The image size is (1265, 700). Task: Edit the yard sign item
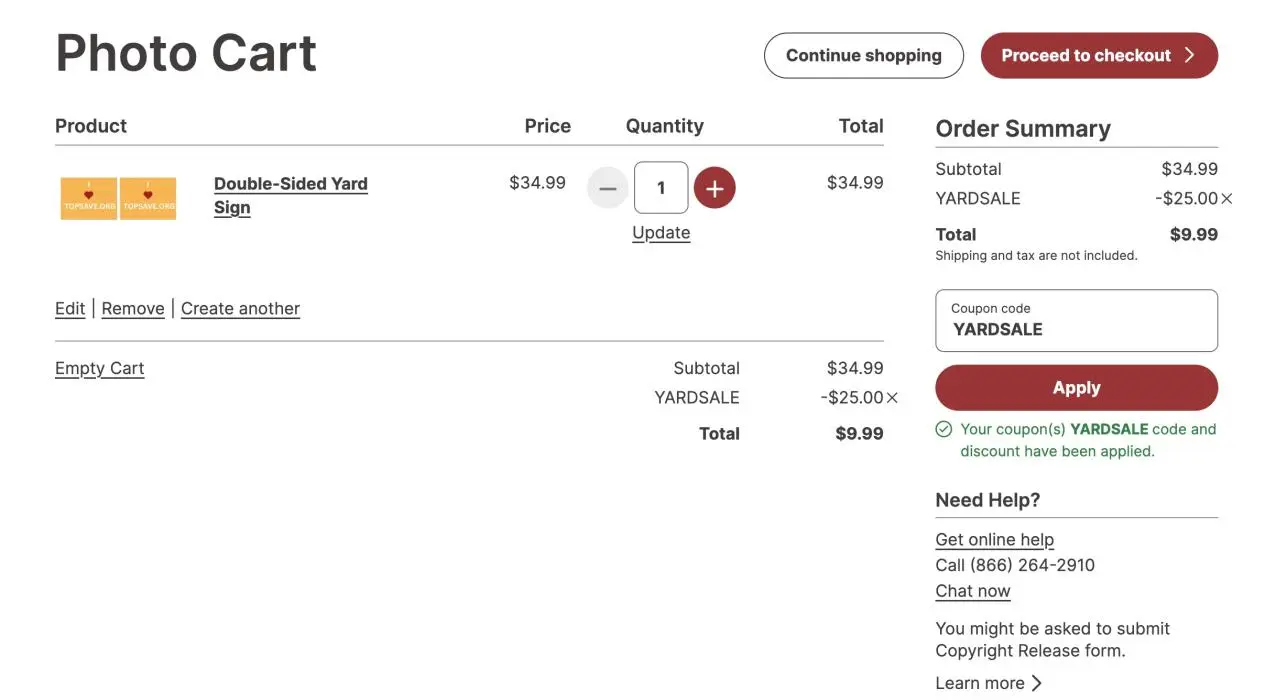click(x=70, y=309)
